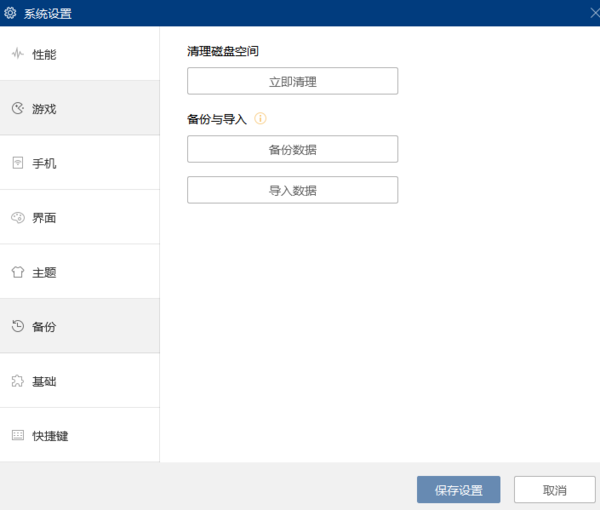
Task: Open the 性能 settings tab
Action: click(80, 54)
